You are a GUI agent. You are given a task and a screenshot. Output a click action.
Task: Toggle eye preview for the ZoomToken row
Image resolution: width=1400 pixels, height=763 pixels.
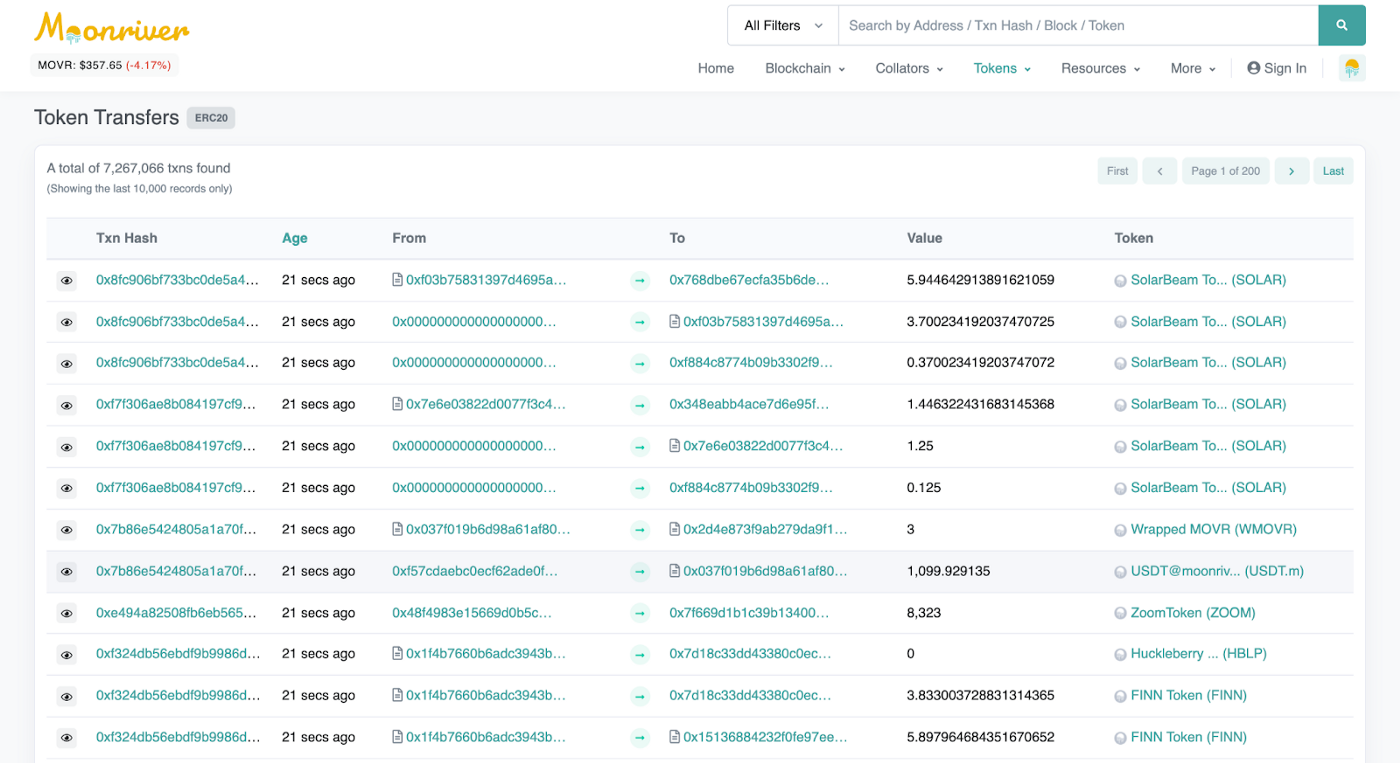[x=67, y=613]
